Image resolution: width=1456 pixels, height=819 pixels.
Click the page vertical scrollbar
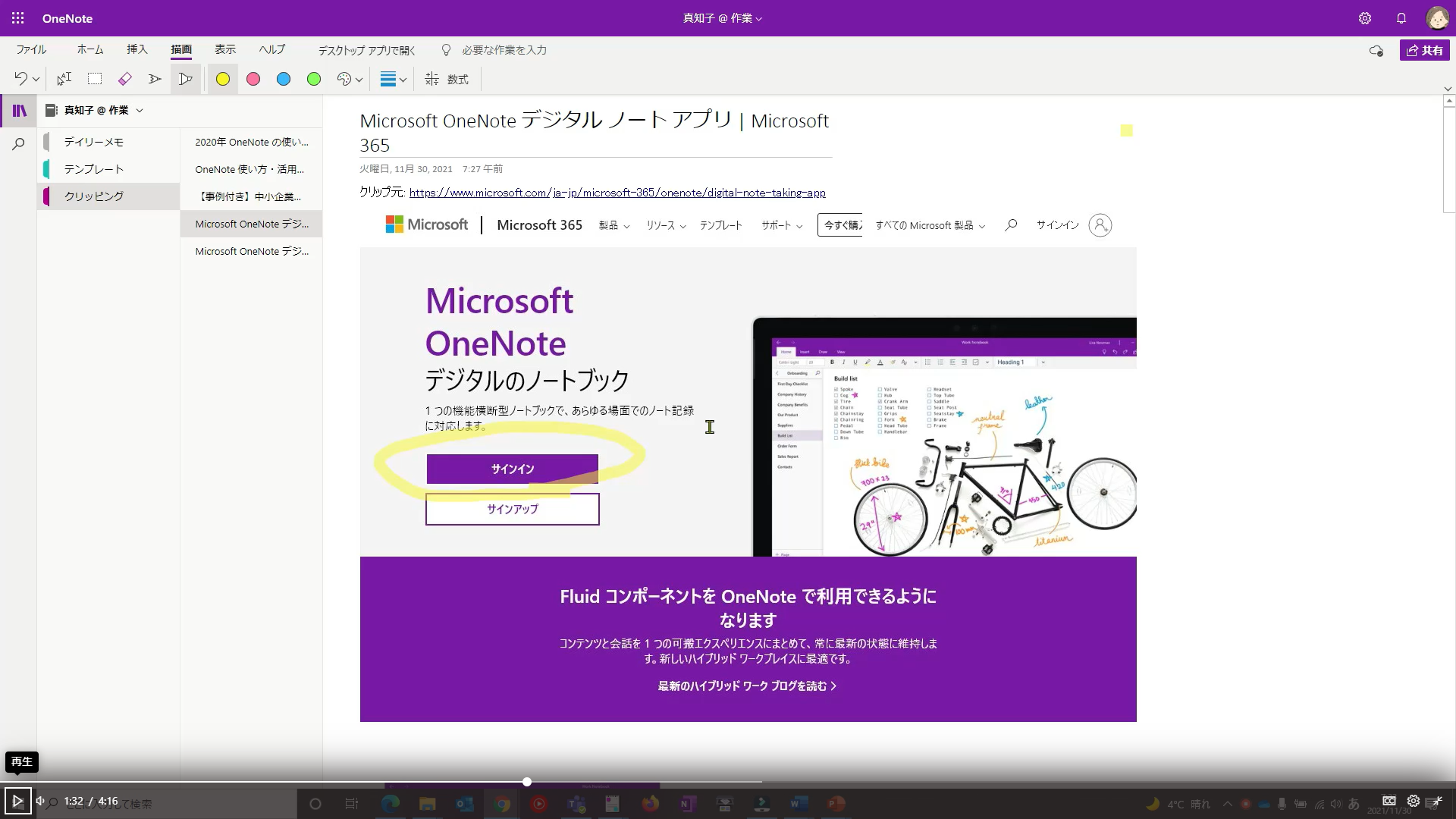(x=1449, y=159)
